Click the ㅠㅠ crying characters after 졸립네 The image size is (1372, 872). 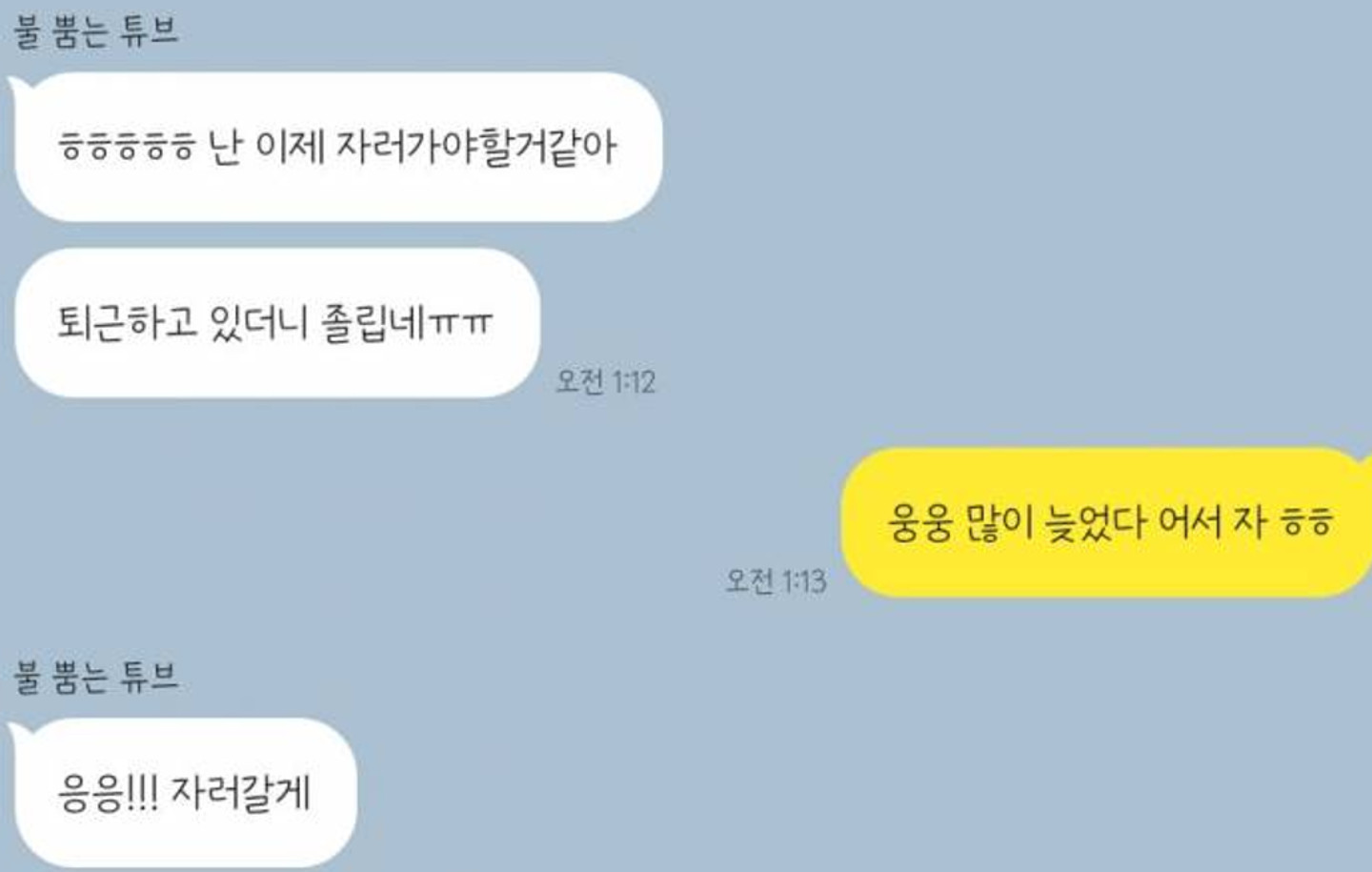(461, 324)
